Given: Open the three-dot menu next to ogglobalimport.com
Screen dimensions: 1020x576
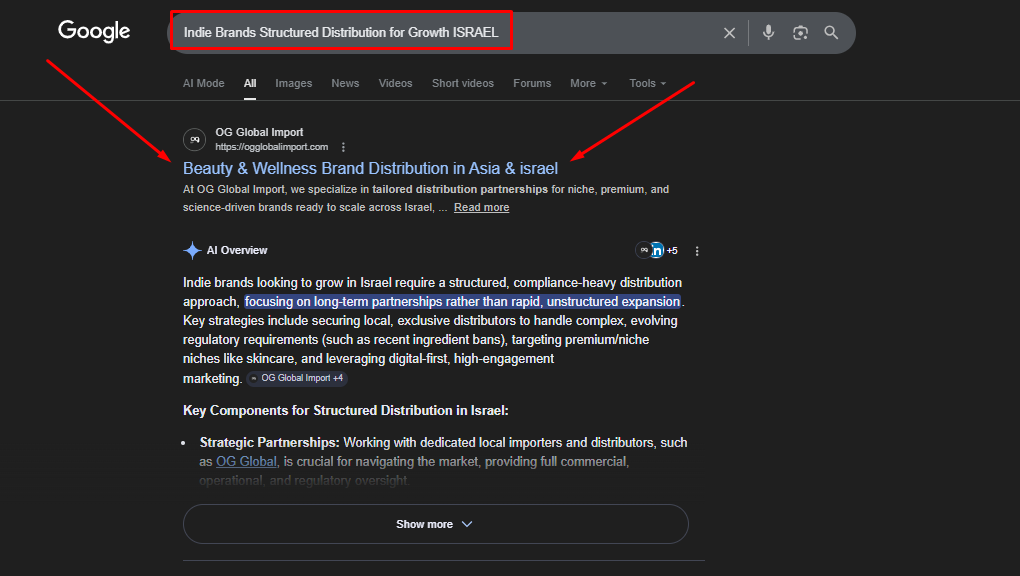Looking at the screenshot, I should pyautogui.click(x=343, y=146).
